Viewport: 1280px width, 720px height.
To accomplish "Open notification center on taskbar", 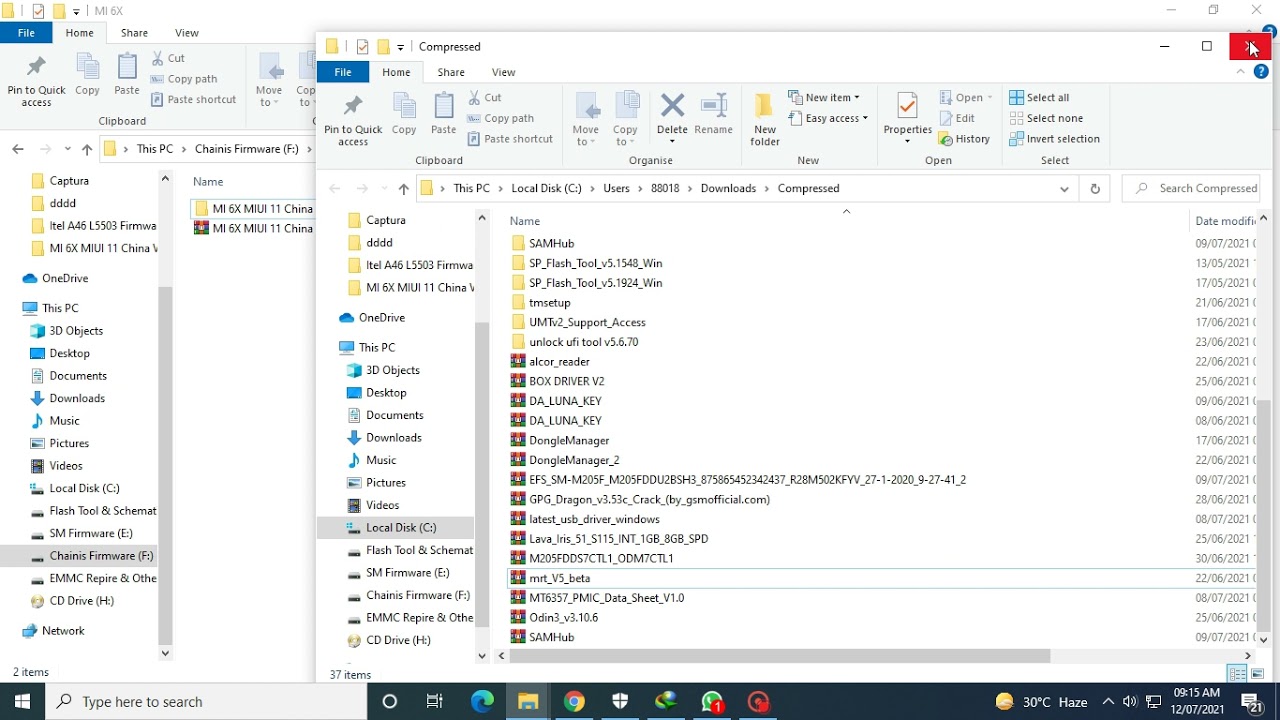I will 1250,701.
